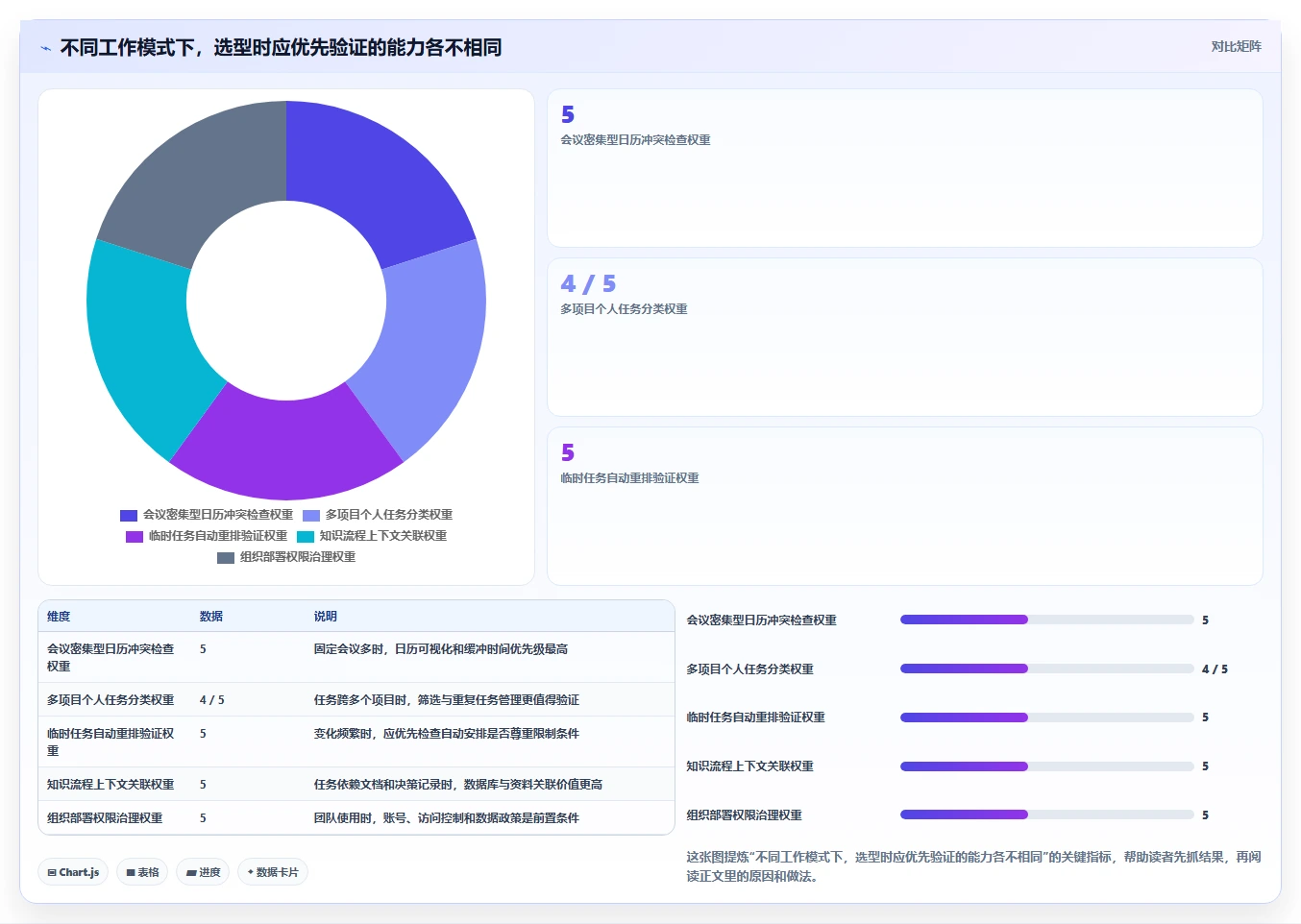This screenshot has width=1301, height=924.
Task: Toggle the 组织部署权限治理权重 legend item
Action: pos(286,557)
